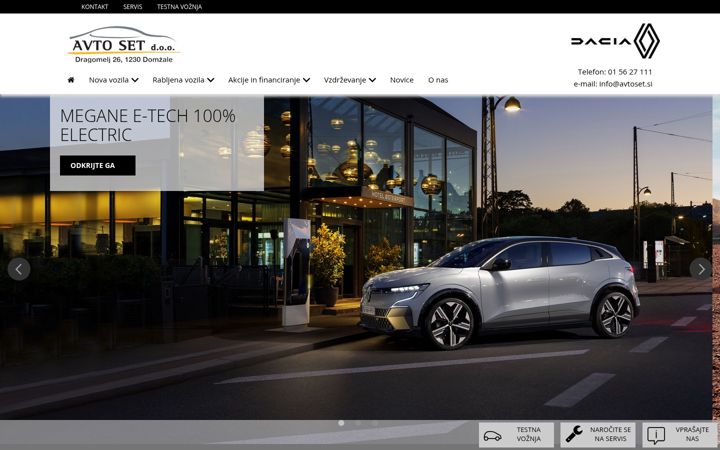Open the Novice menu item

pos(402,80)
